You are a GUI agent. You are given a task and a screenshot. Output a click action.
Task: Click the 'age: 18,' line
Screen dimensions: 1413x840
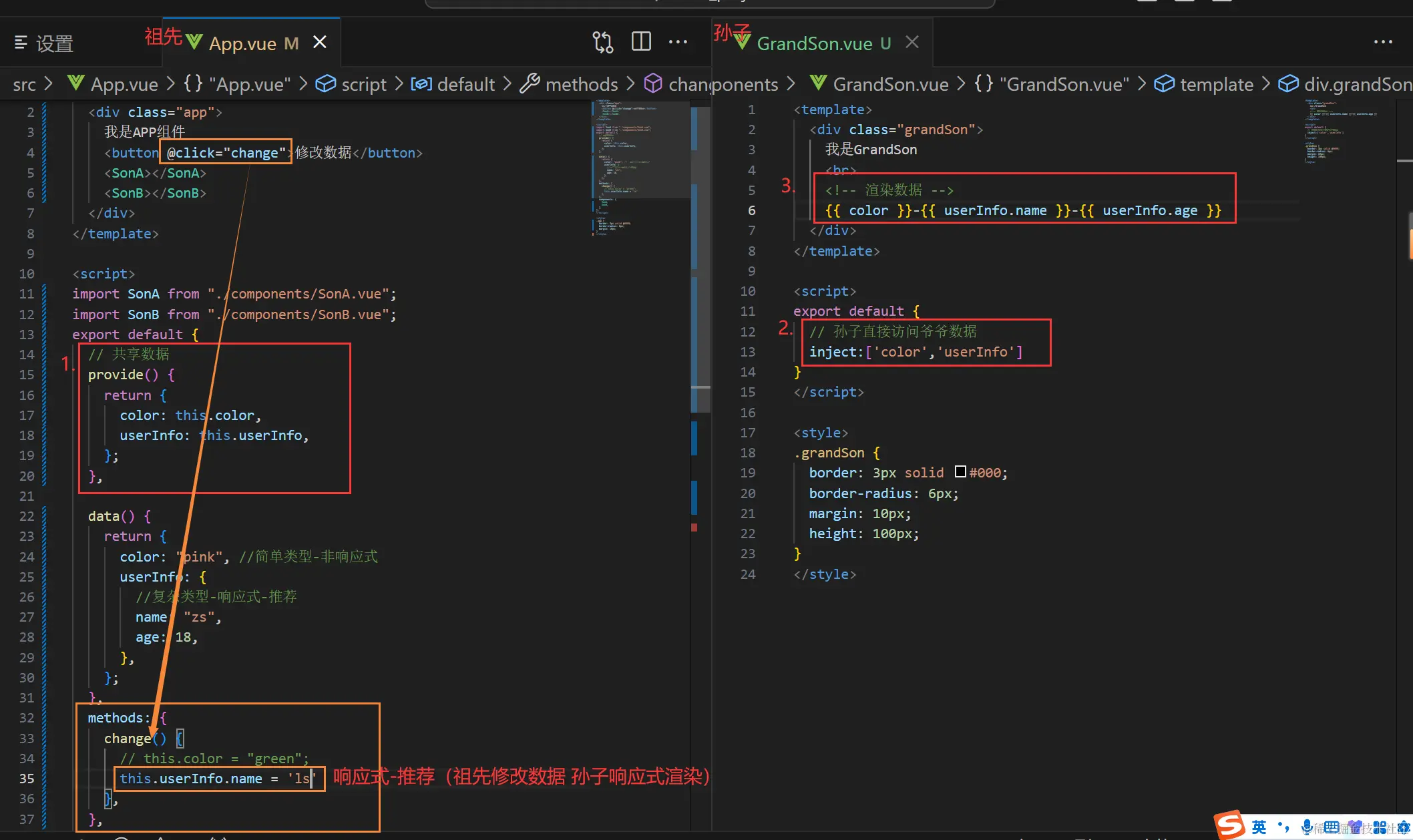167,637
